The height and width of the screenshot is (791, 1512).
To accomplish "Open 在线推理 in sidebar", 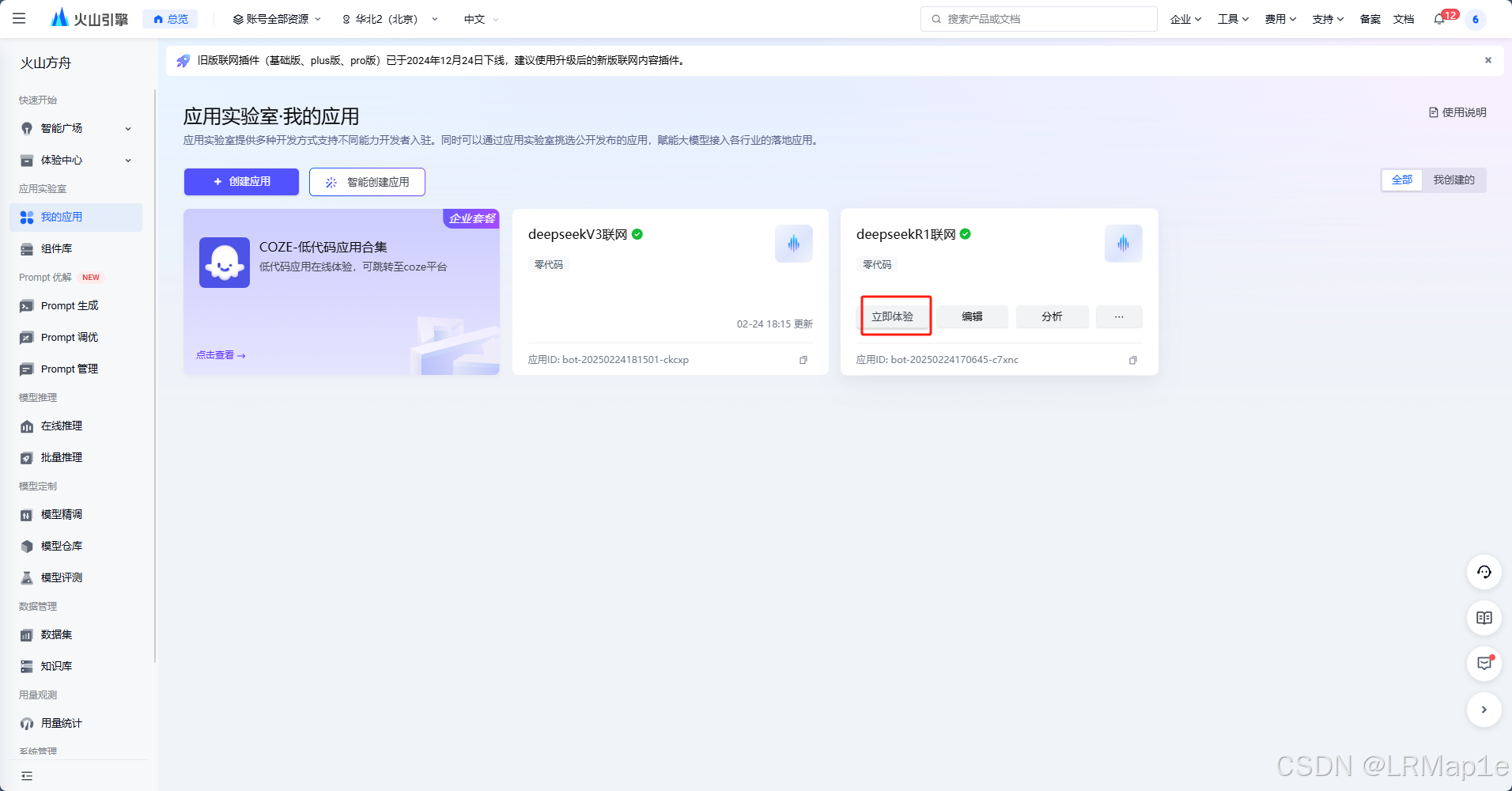I will click(76, 426).
